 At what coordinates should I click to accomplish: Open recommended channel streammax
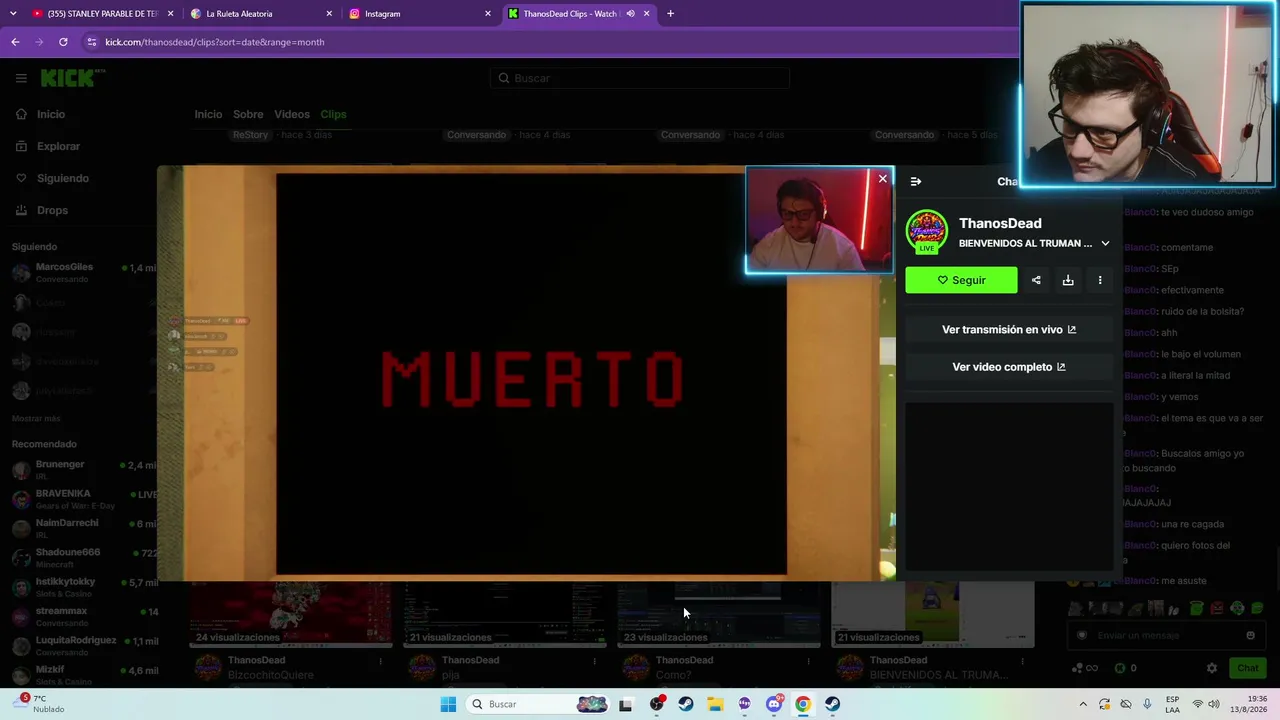(x=84, y=616)
